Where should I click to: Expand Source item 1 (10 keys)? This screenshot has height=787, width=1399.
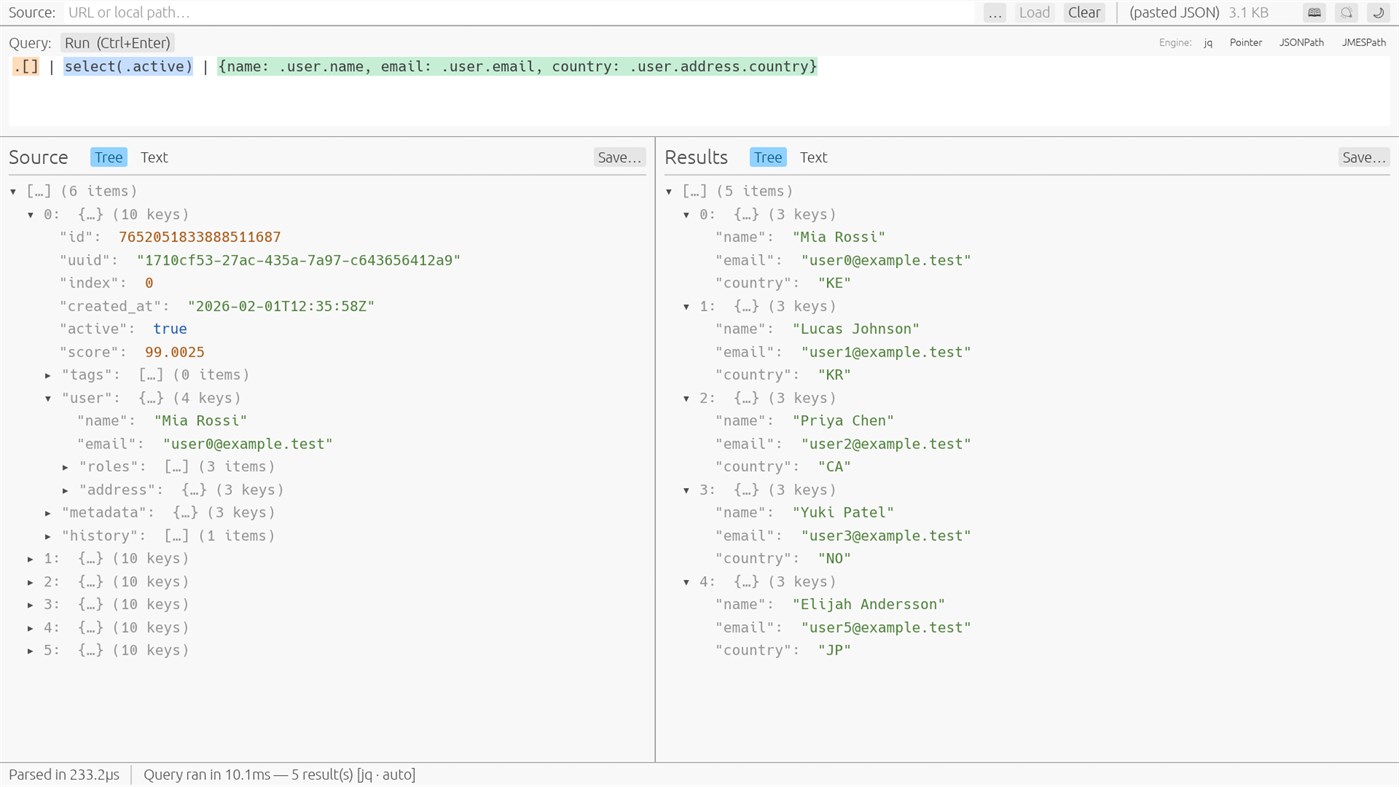coord(31,559)
